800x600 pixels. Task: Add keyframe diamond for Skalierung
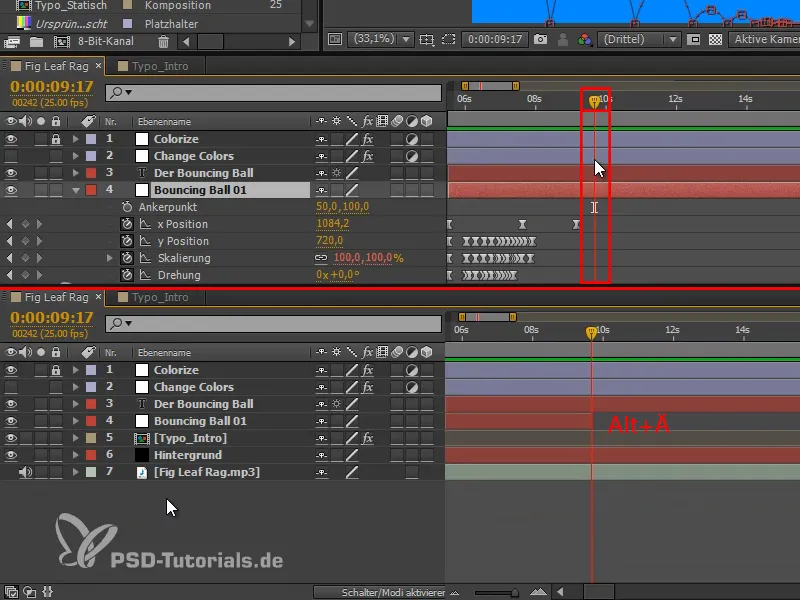(x=25, y=258)
